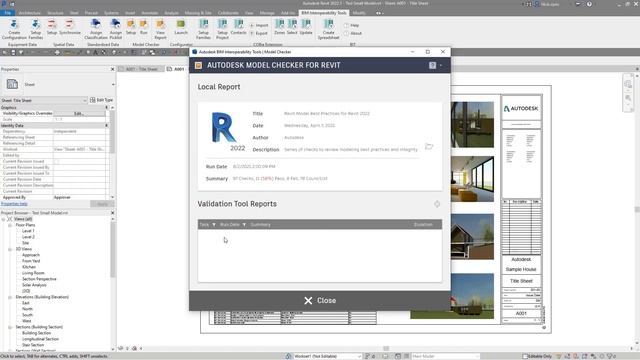Click the Sheet type icon in Properties
This screenshot has width=640, height=360.
pyautogui.click(x=12, y=84)
